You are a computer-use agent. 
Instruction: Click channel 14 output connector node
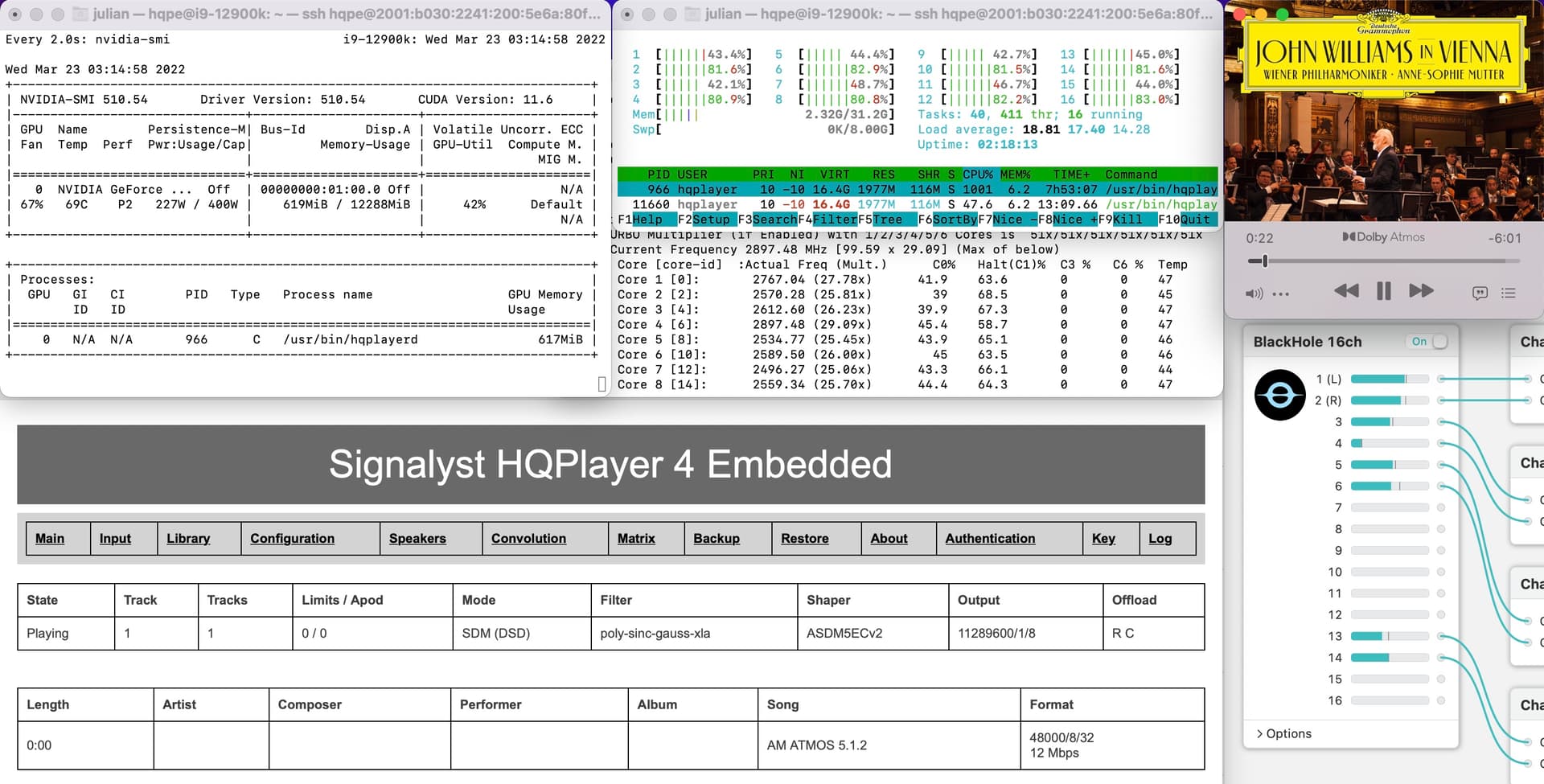(x=1441, y=658)
